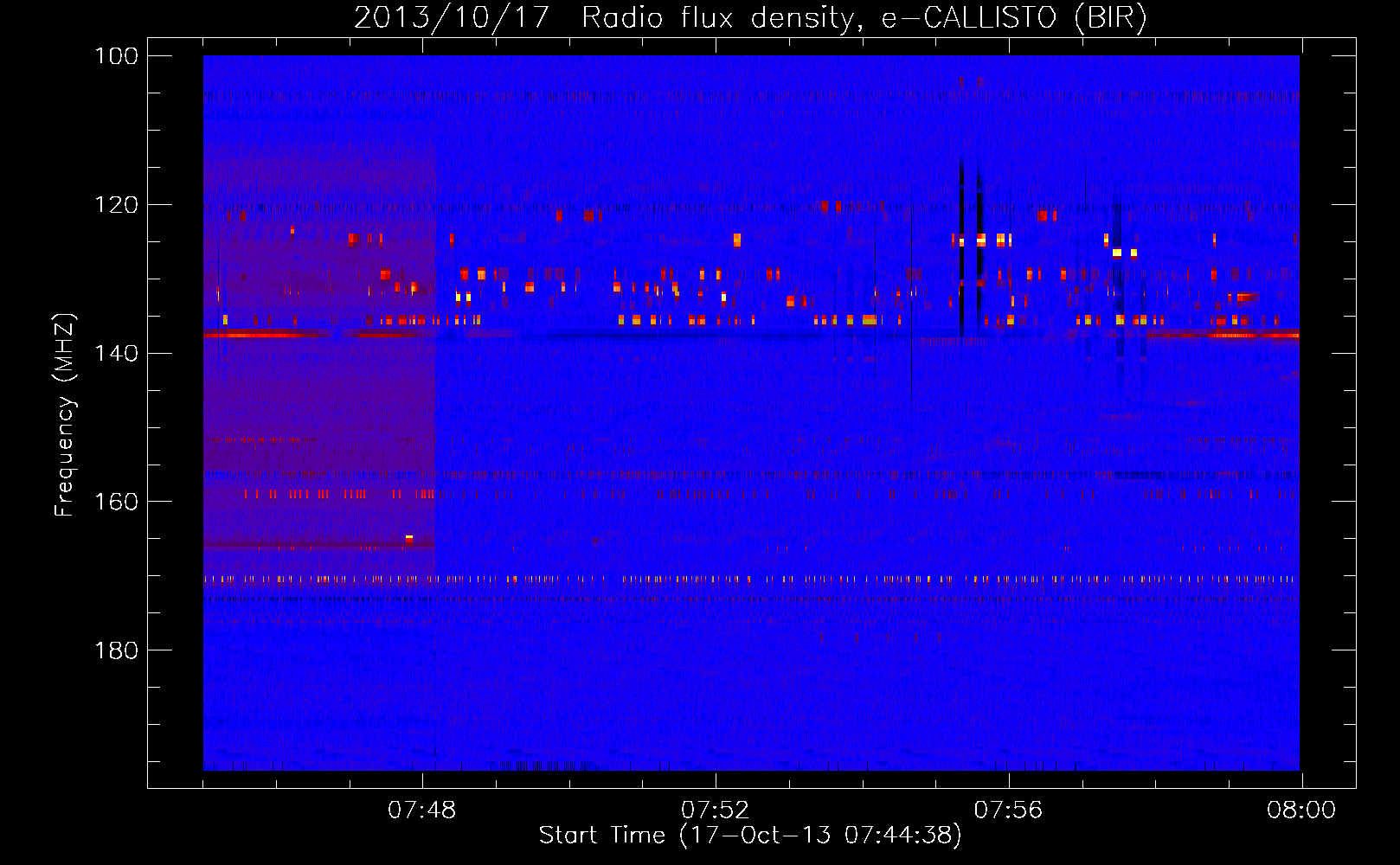Image resolution: width=1400 pixels, height=865 pixels.
Task: Click the 07:52 time tick label
Action: (x=716, y=811)
